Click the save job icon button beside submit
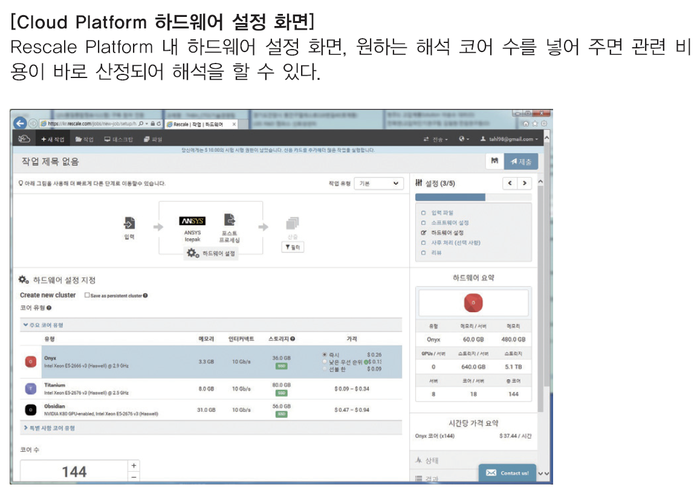The image size is (700, 496). point(495,161)
